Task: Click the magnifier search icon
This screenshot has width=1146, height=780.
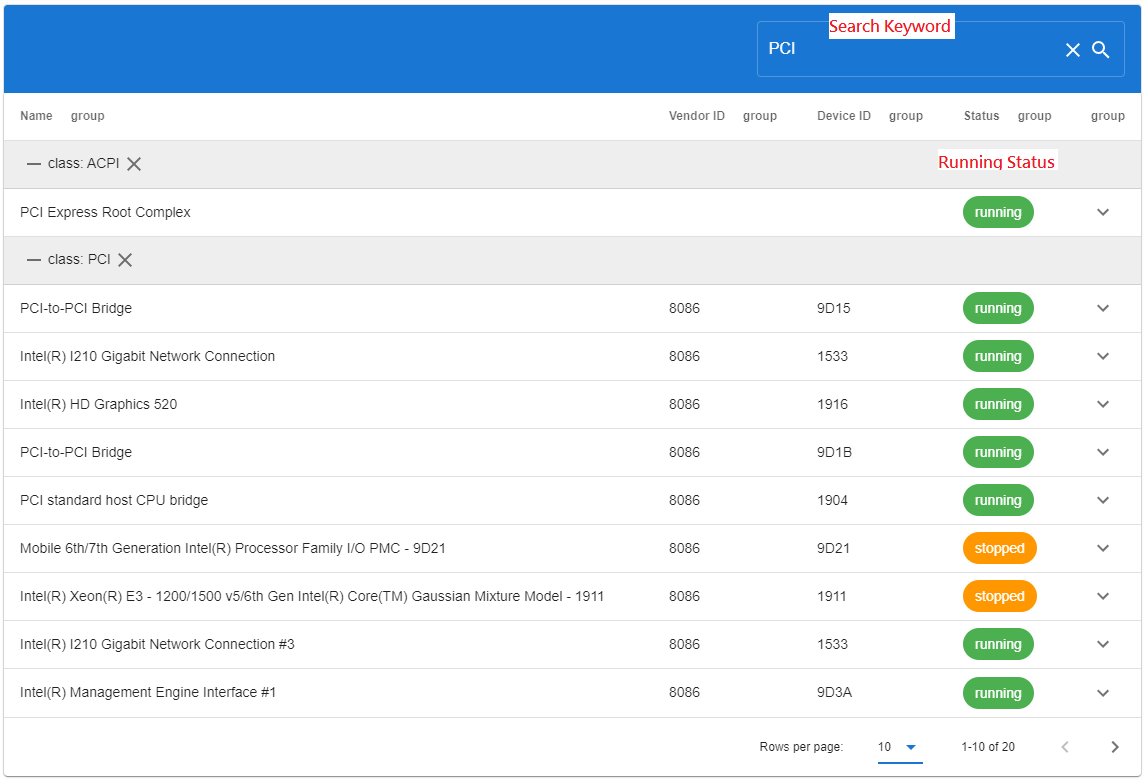Action: 1101,50
